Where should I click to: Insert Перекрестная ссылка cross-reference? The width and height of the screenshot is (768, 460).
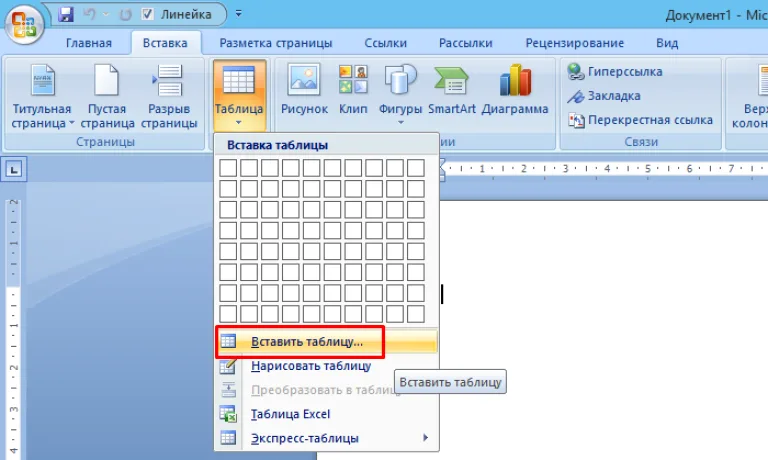tap(640, 120)
